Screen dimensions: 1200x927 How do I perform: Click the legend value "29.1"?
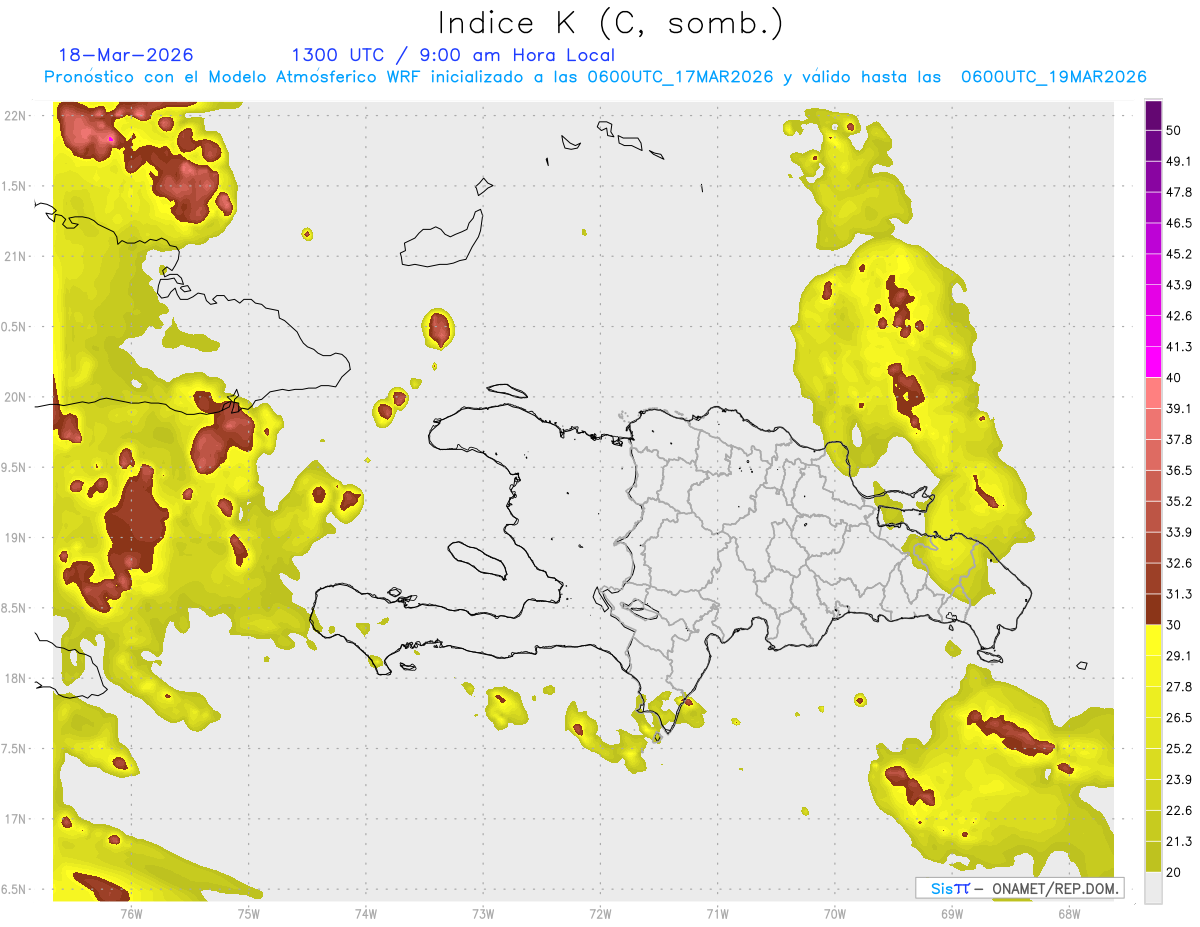click(1179, 656)
